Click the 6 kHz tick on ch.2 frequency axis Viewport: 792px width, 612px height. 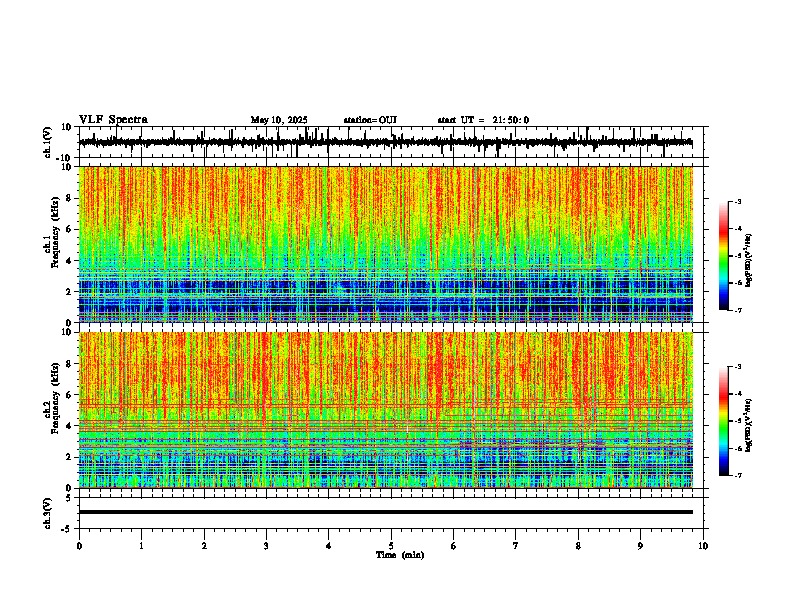click(x=69, y=394)
